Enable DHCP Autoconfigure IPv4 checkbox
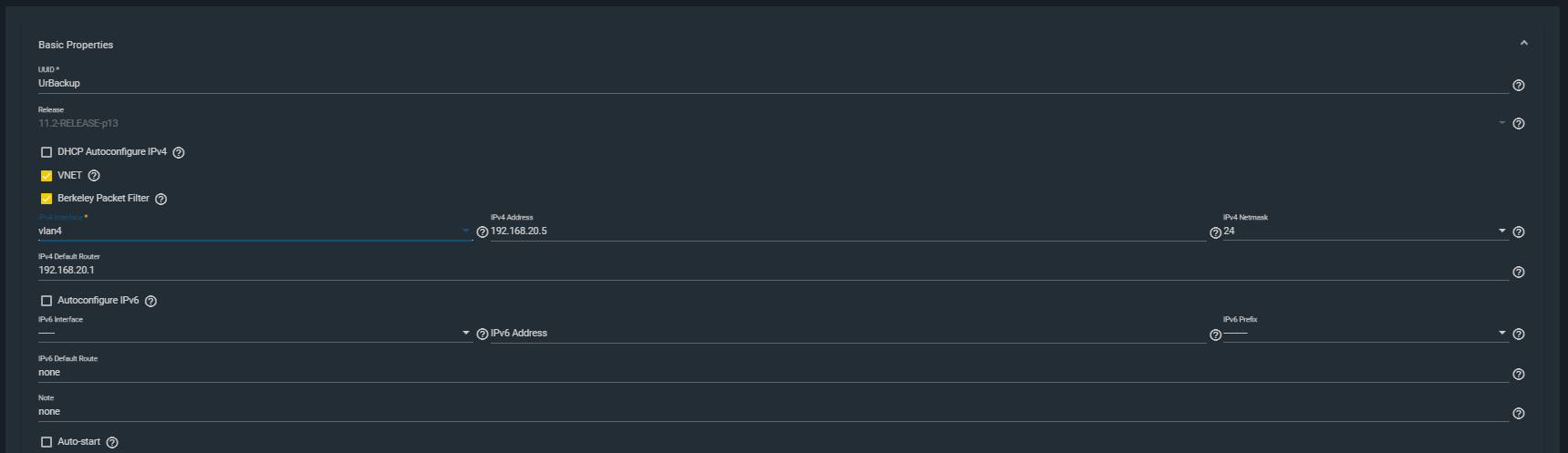1568x453 pixels. pyautogui.click(x=47, y=152)
